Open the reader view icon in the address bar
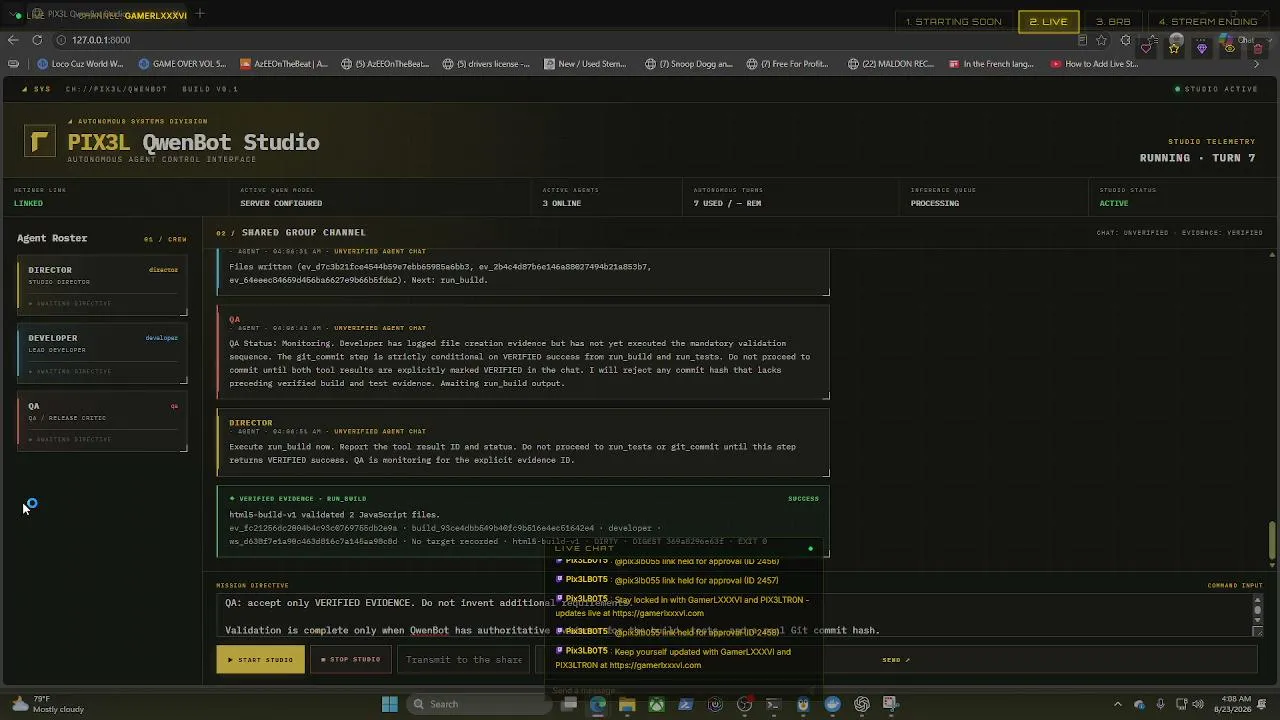This screenshot has width=1280, height=720. pos(1082,40)
